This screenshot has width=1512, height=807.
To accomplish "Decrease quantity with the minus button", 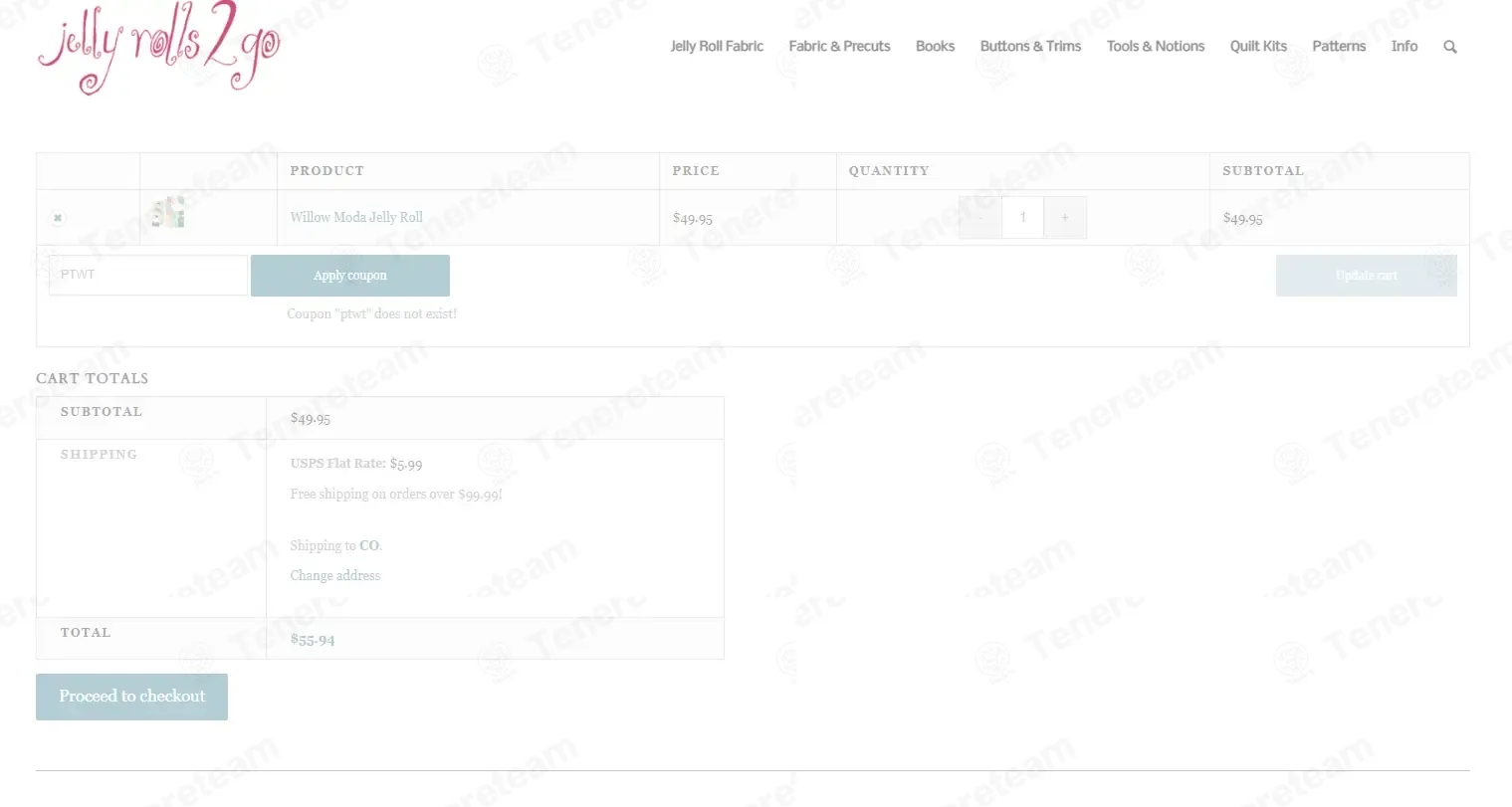I will (980, 217).
